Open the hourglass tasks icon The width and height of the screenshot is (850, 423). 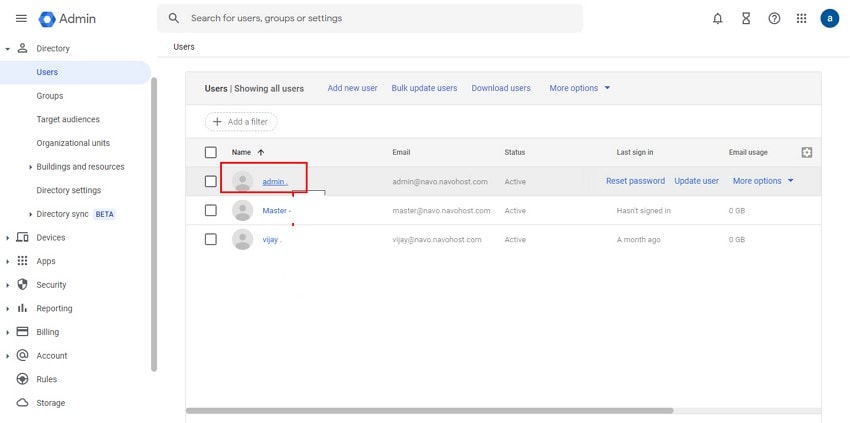tap(745, 18)
